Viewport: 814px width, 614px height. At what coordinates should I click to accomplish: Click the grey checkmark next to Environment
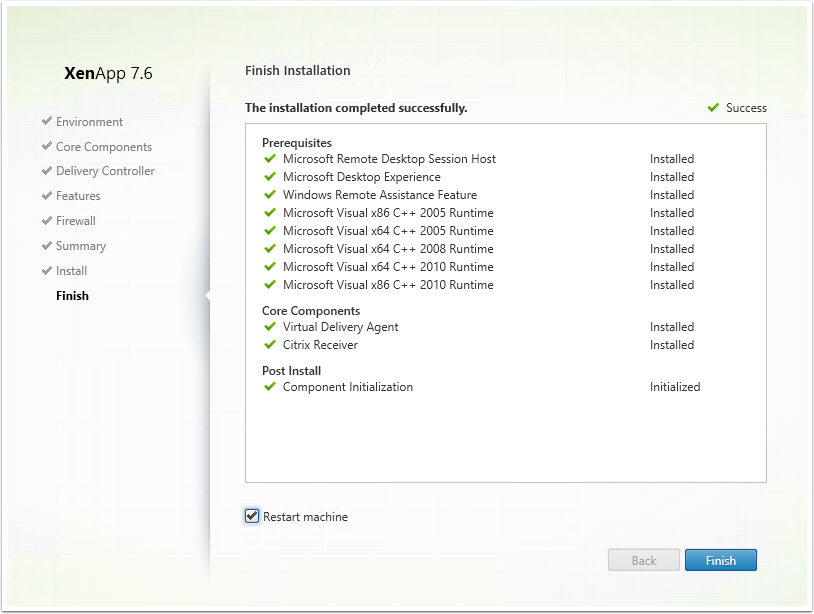47,121
